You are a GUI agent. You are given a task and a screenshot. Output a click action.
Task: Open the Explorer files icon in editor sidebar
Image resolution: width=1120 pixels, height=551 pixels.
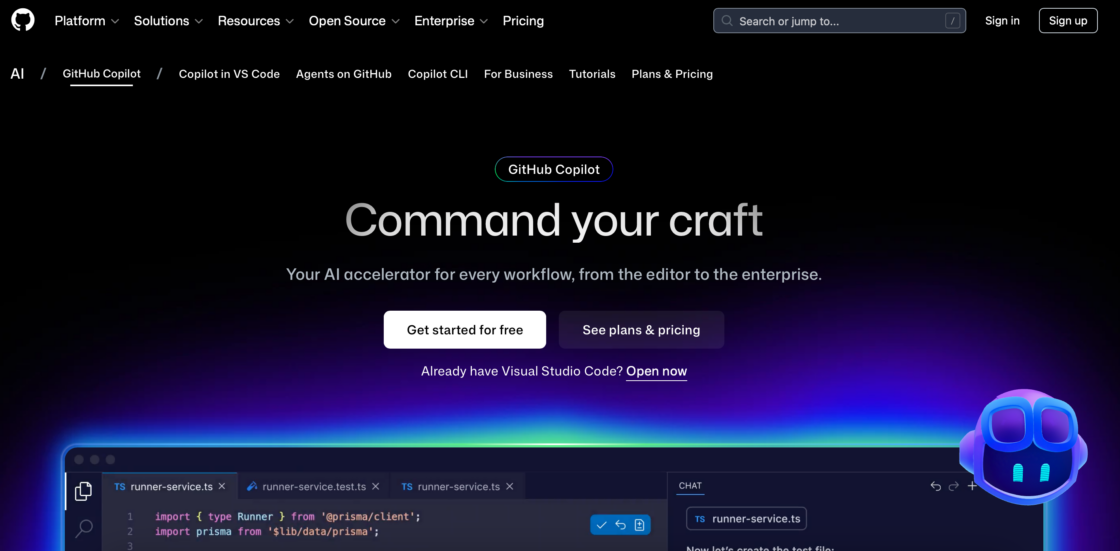(x=84, y=491)
